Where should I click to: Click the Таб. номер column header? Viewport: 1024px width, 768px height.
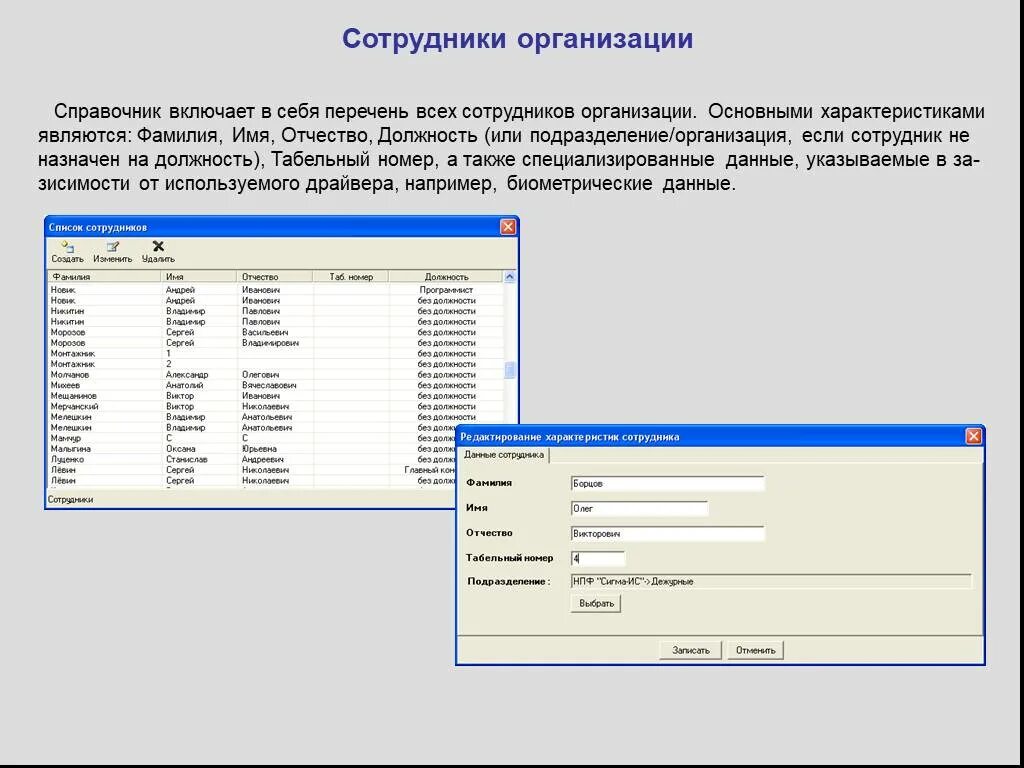click(x=349, y=276)
